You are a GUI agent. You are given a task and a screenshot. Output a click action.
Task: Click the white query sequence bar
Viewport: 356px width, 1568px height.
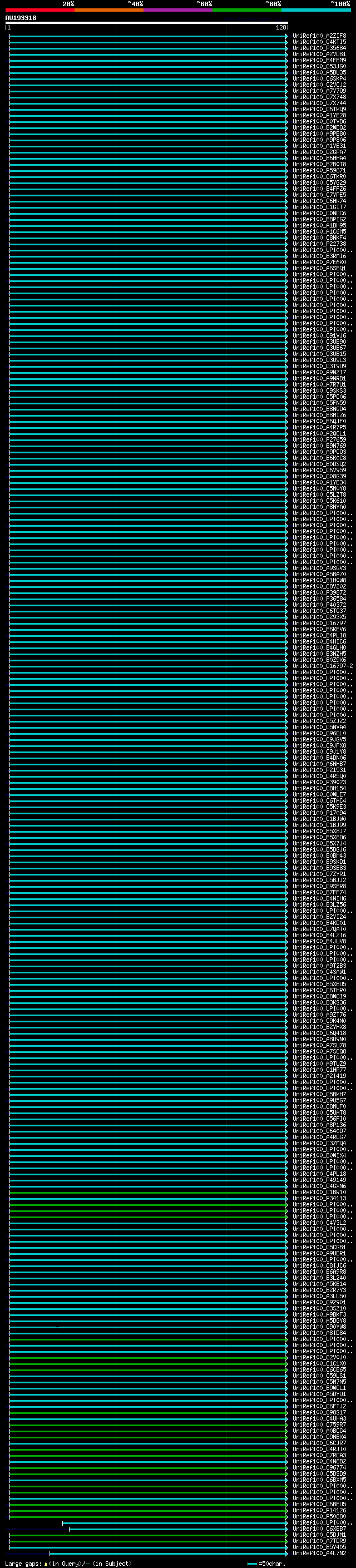147,22
